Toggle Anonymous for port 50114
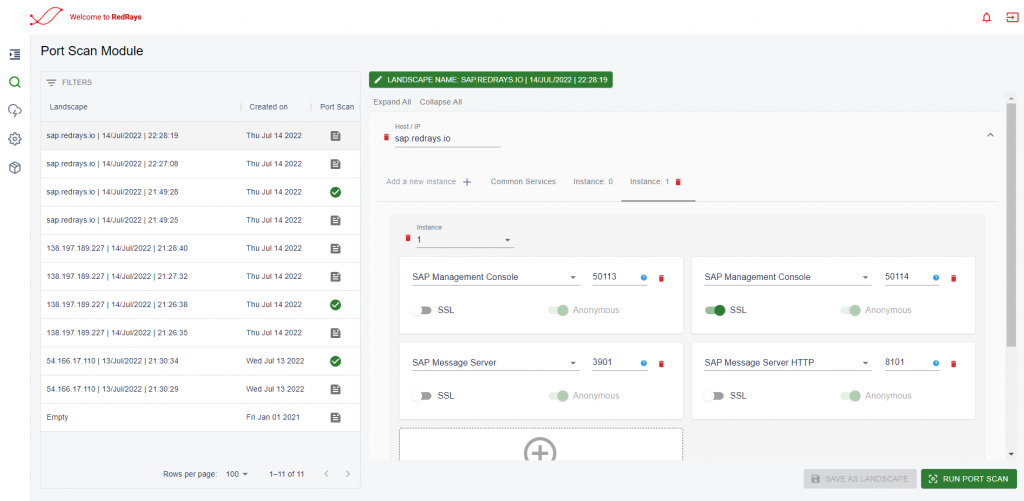The width and height of the screenshot is (1024, 501). pyautogui.click(x=851, y=310)
